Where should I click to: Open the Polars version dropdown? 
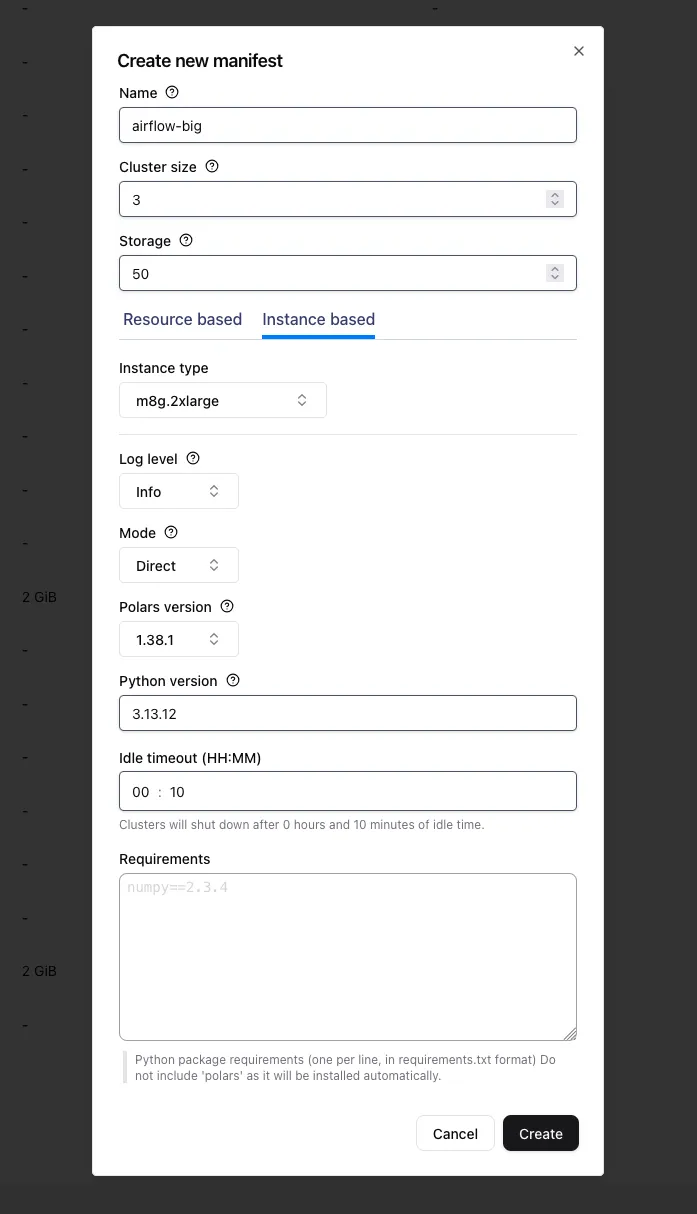click(178, 640)
